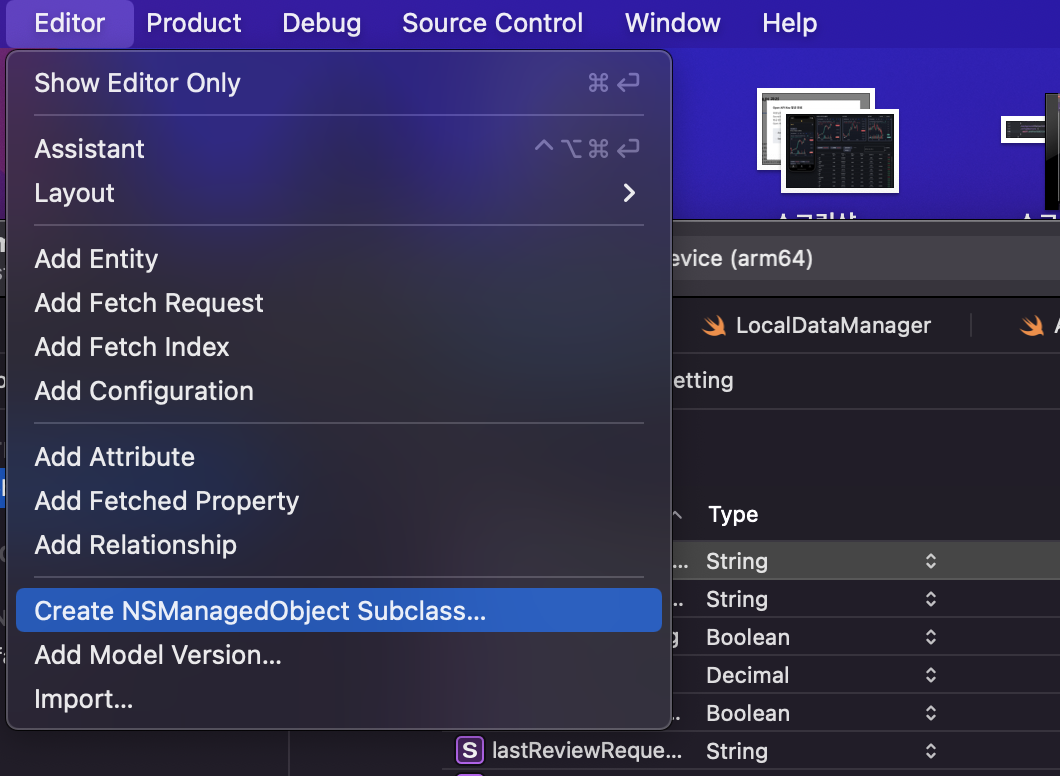
Task: Click the S icon of lastReviewReque… attribute
Action: pos(470,750)
